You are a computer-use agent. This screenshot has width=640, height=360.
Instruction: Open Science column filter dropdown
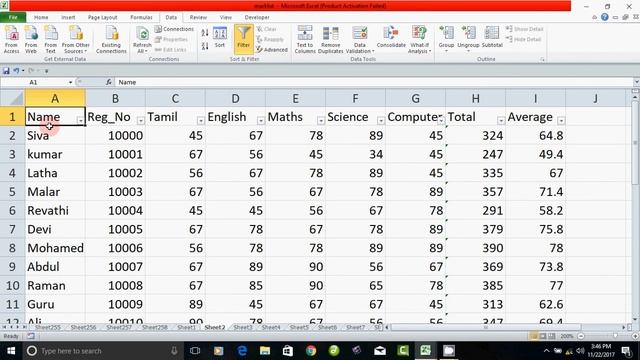pyautogui.click(x=380, y=120)
